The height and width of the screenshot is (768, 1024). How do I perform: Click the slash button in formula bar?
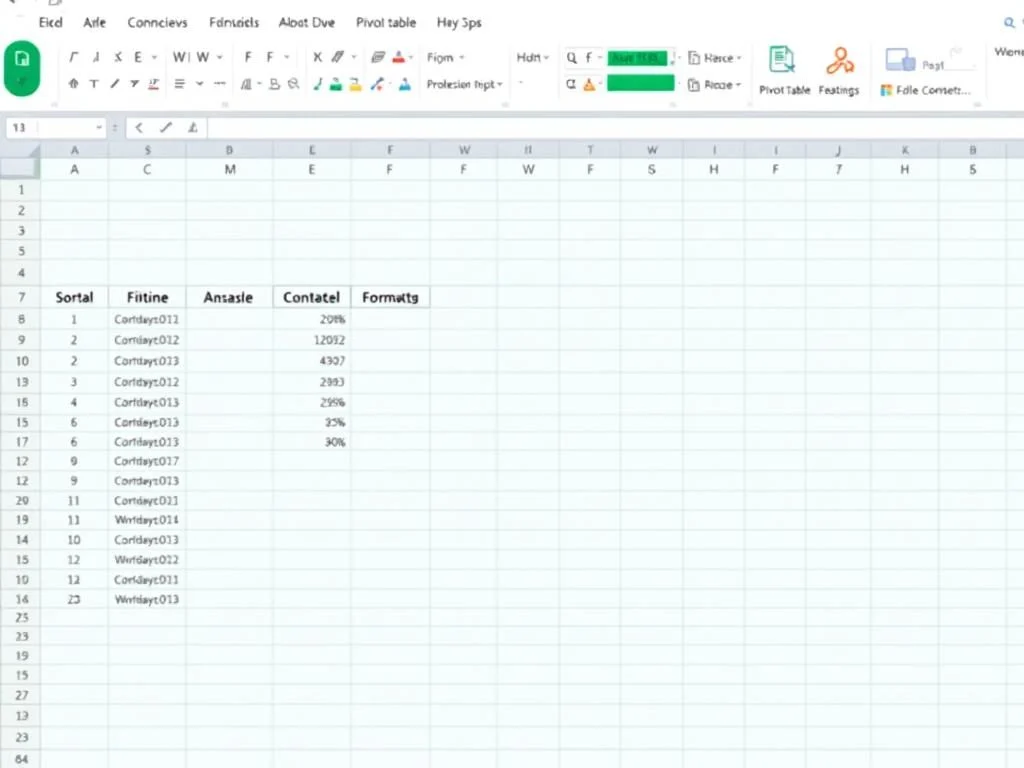coord(166,127)
